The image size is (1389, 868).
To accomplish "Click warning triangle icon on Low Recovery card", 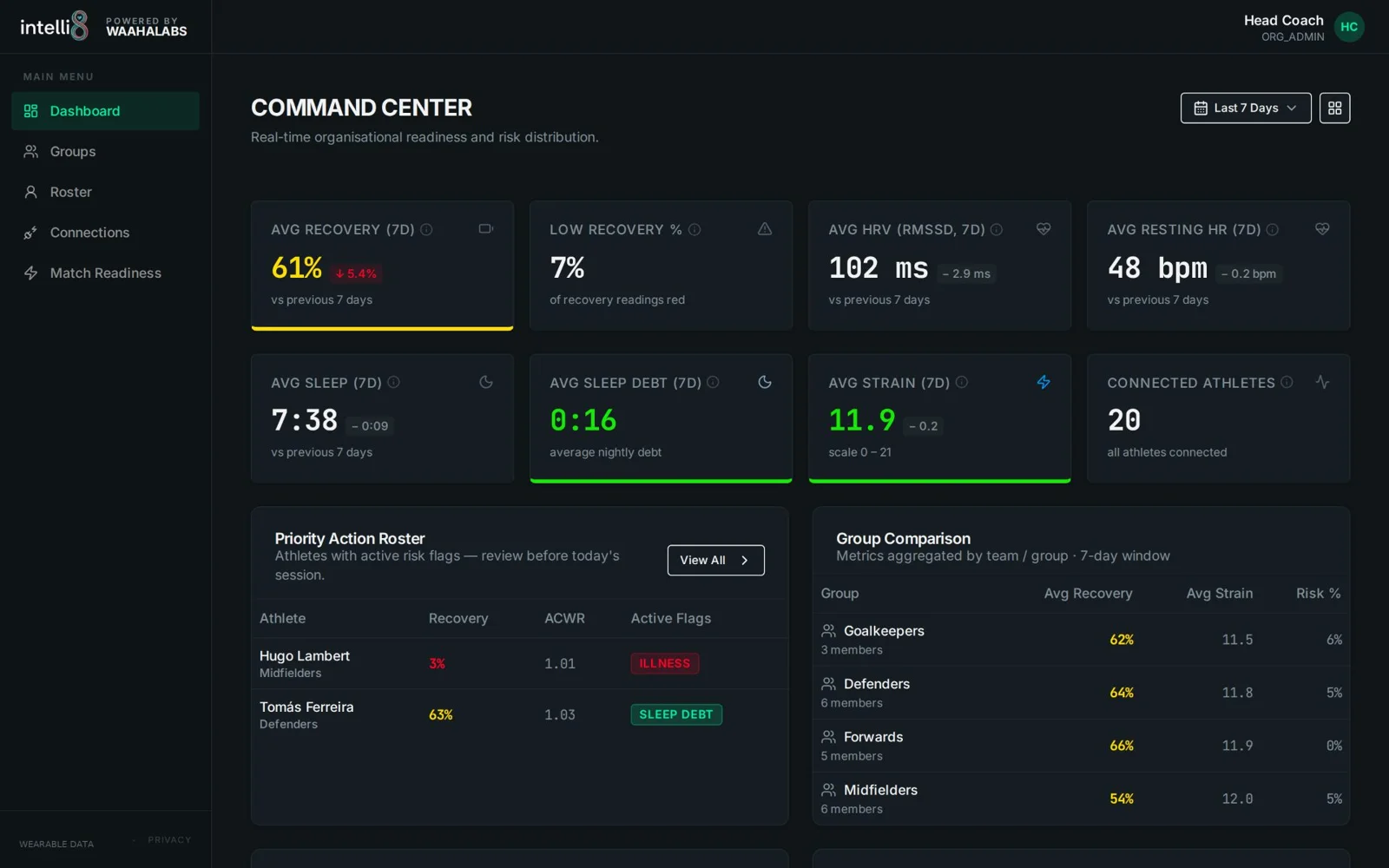I will click(x=765, y=229).
